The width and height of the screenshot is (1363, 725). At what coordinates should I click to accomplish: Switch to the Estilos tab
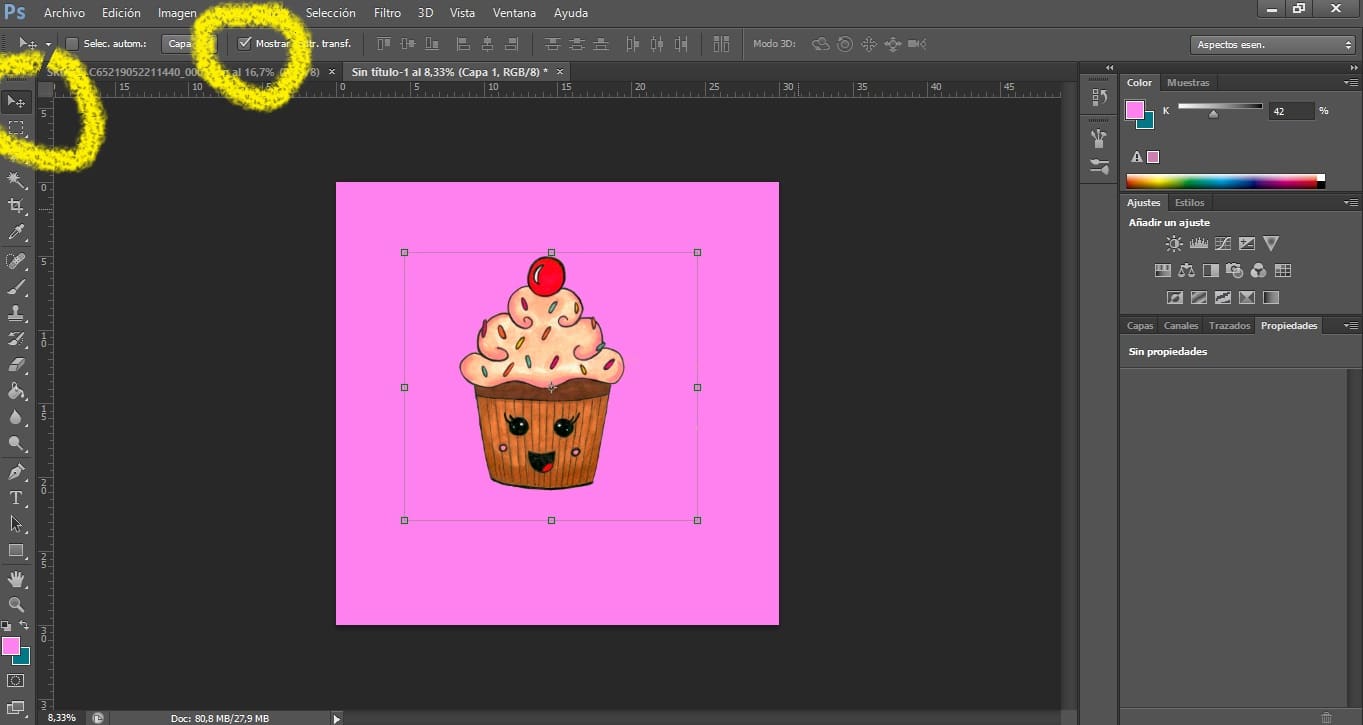[1190, 202]
